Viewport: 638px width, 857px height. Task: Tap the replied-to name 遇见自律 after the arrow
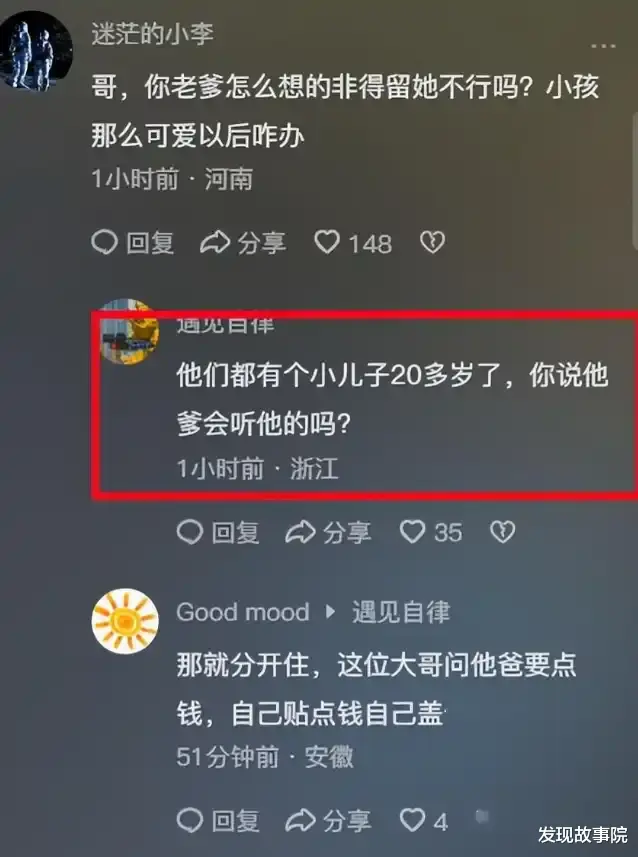(401, 612)
